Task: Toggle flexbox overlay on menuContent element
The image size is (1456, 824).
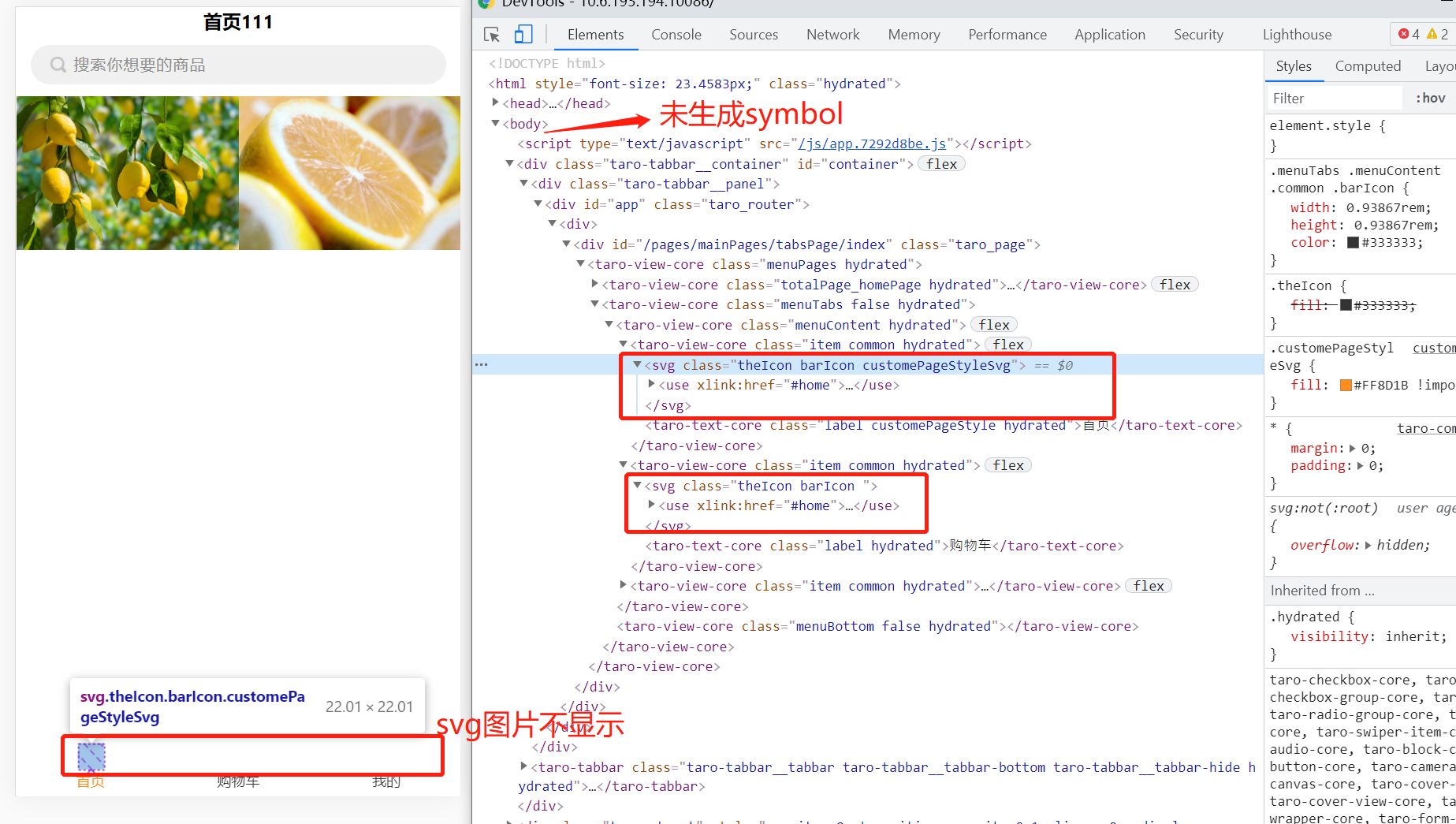Action: 993,324
